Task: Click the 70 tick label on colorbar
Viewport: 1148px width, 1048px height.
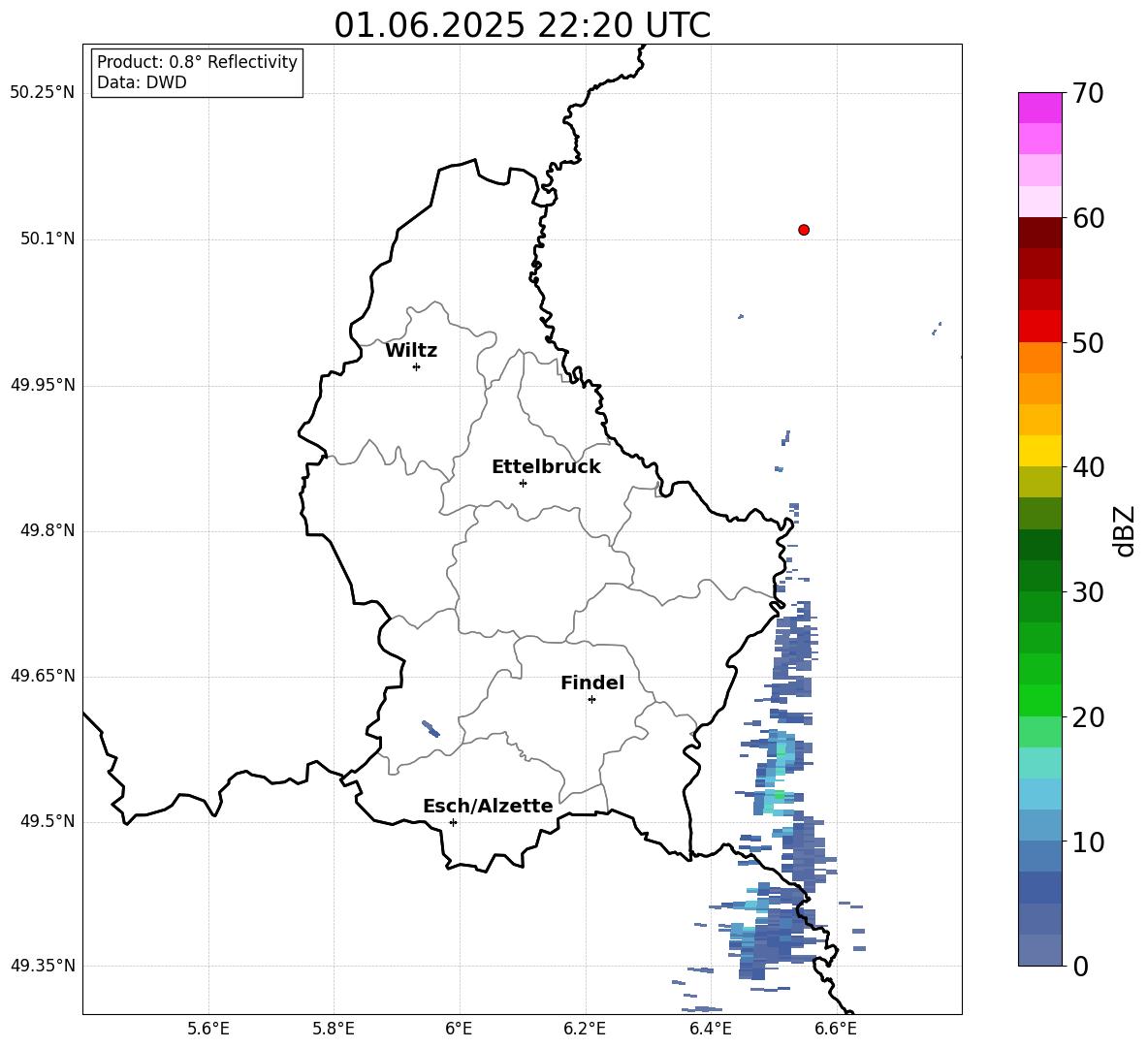Action: (x=1088, y=93)
